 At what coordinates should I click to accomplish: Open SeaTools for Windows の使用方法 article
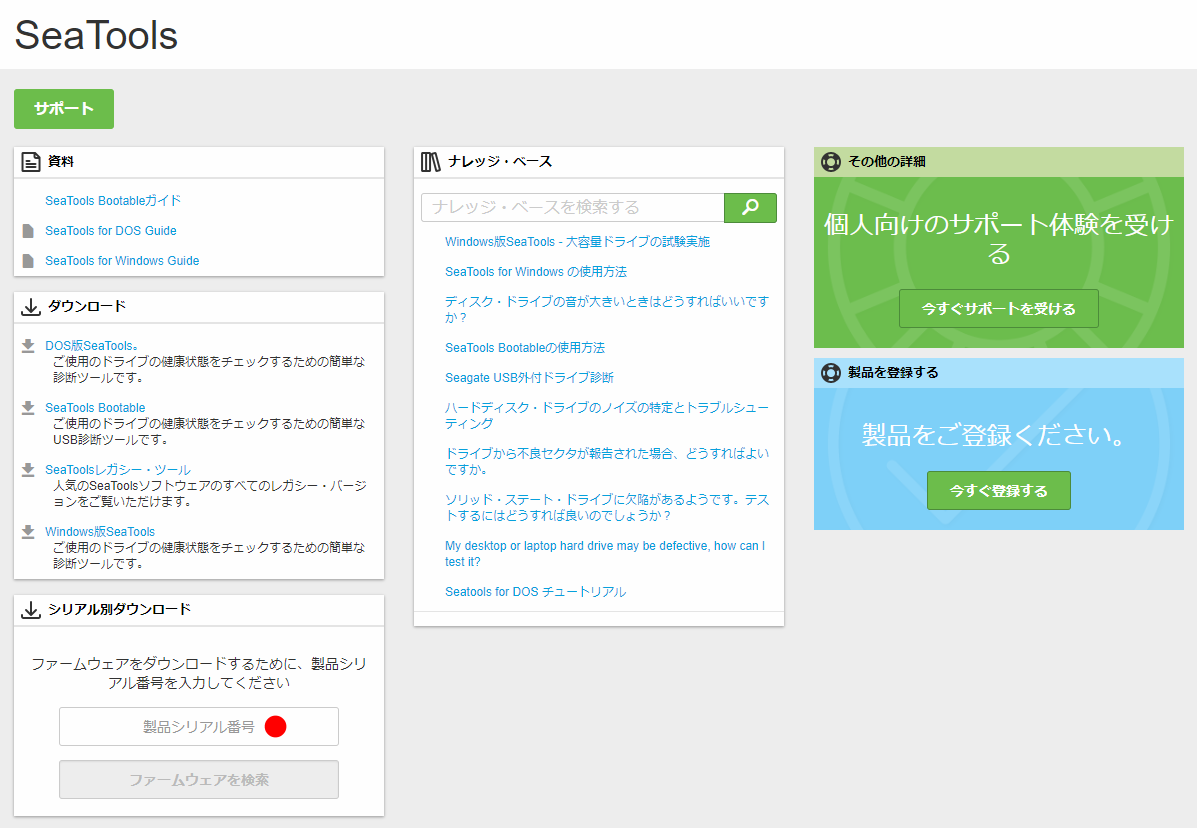click(x=536, y=272)
